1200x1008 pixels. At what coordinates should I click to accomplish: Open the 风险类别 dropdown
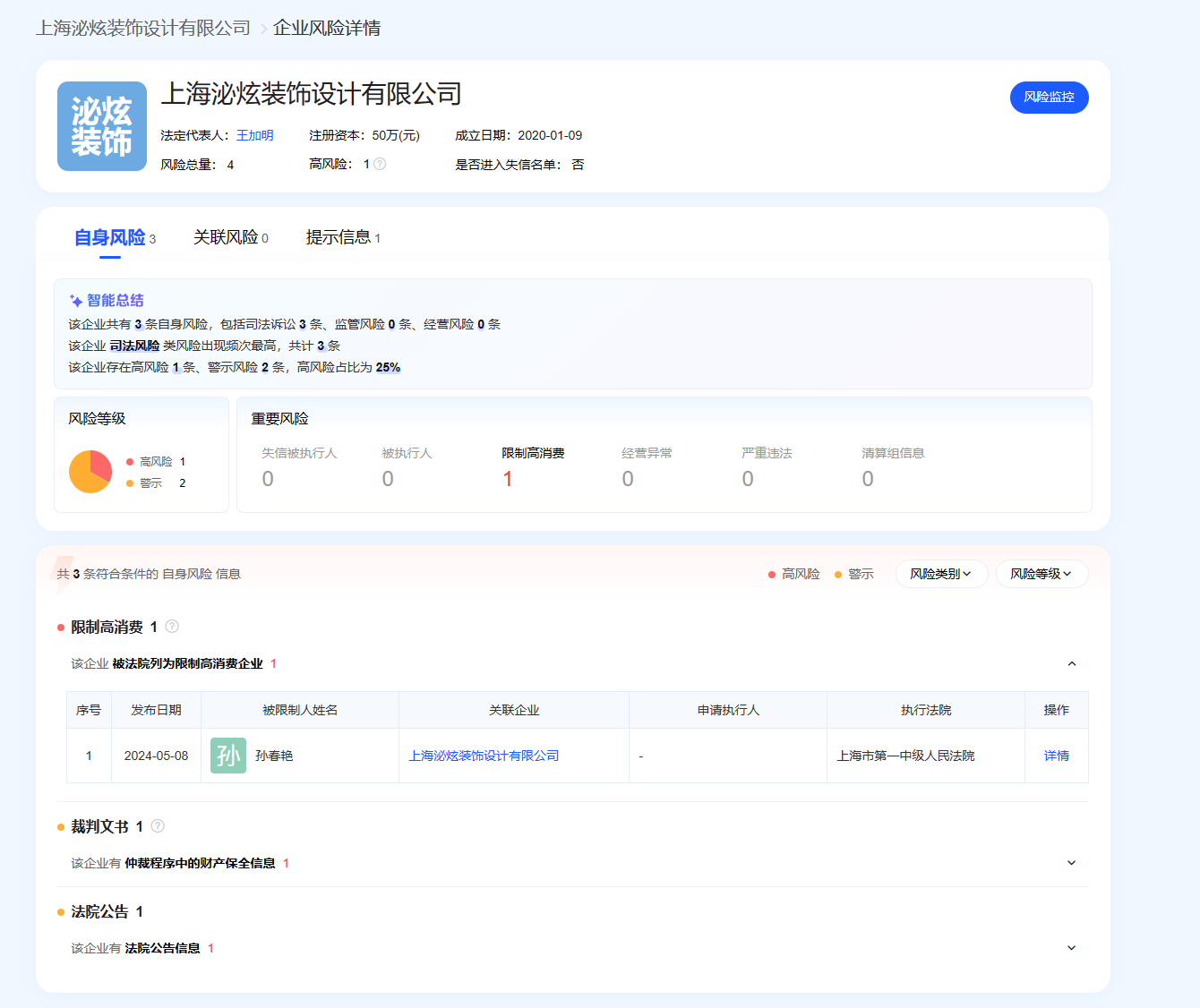click(941, 574)
